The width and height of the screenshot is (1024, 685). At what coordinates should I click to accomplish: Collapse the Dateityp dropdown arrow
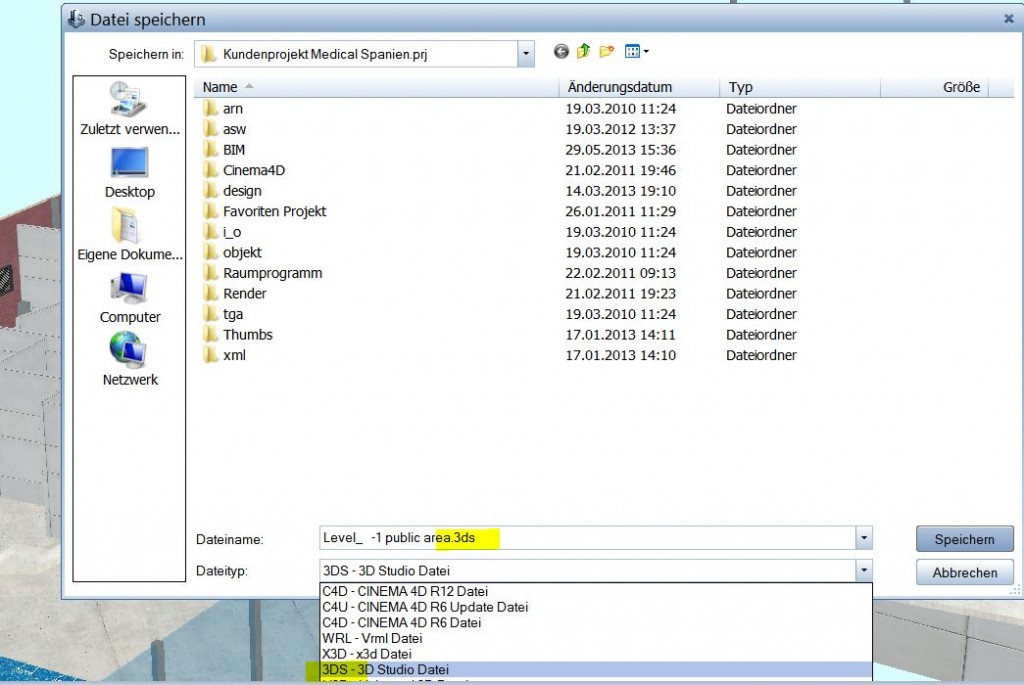[x=863, y=571]
